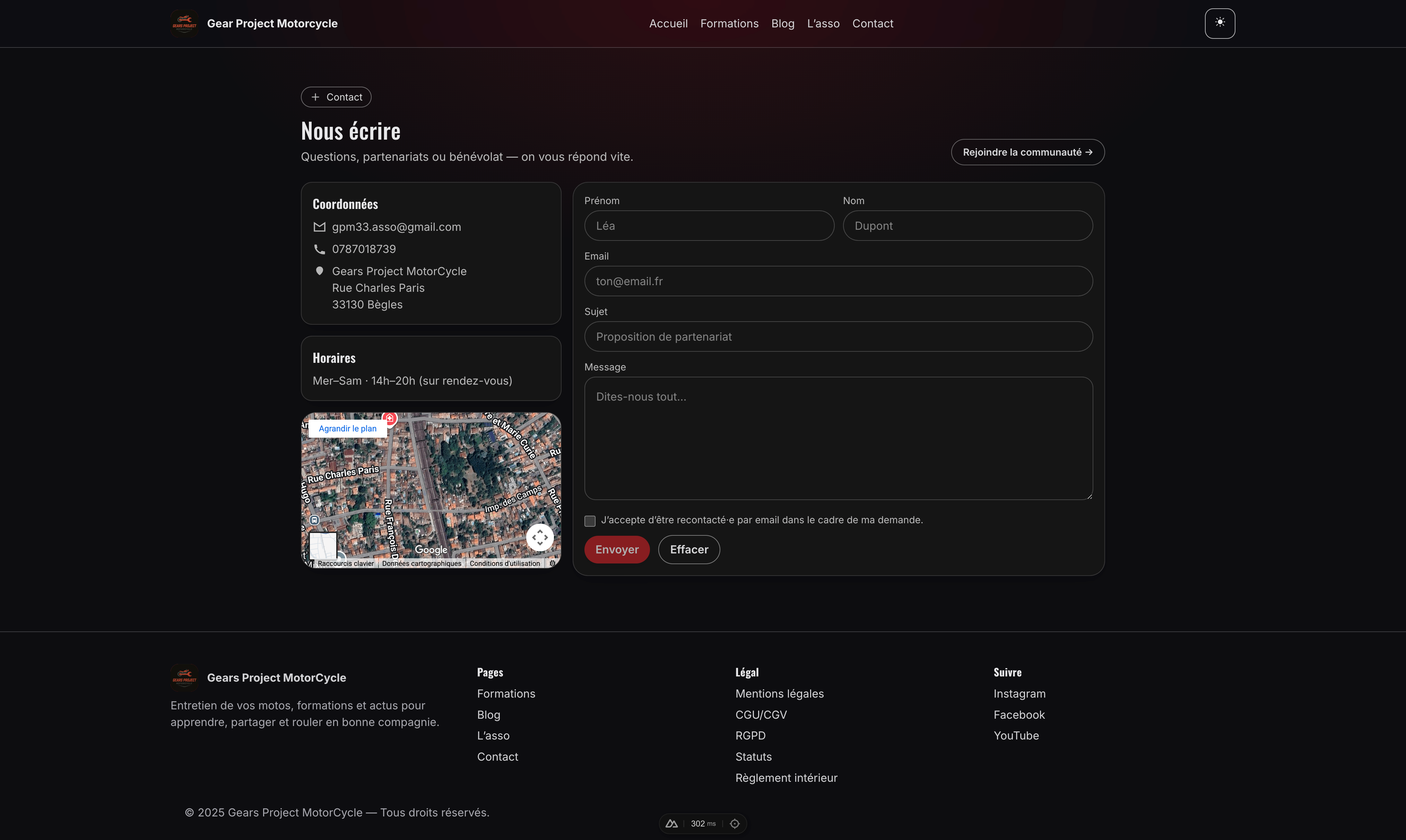
Task: Click into the Message text area
Action: tap(838, 438)
